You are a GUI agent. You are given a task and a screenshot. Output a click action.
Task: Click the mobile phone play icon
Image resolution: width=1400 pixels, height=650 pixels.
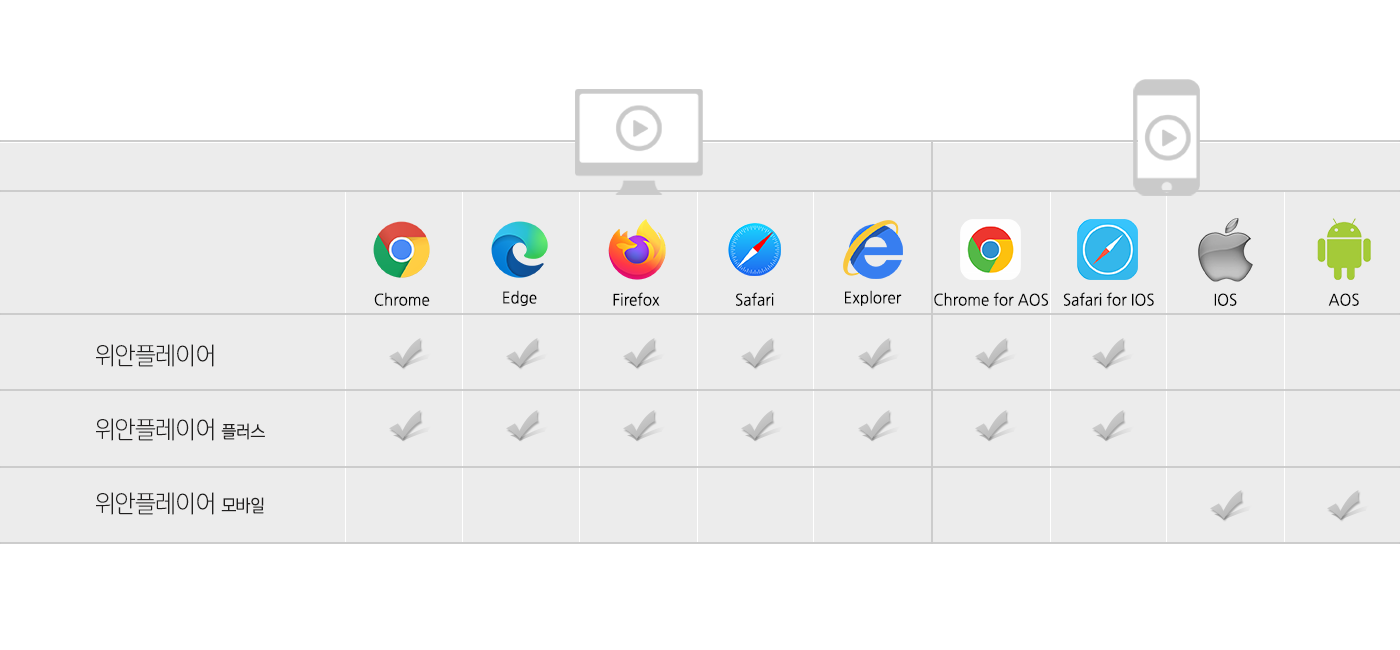click(x=1166, y=137)
